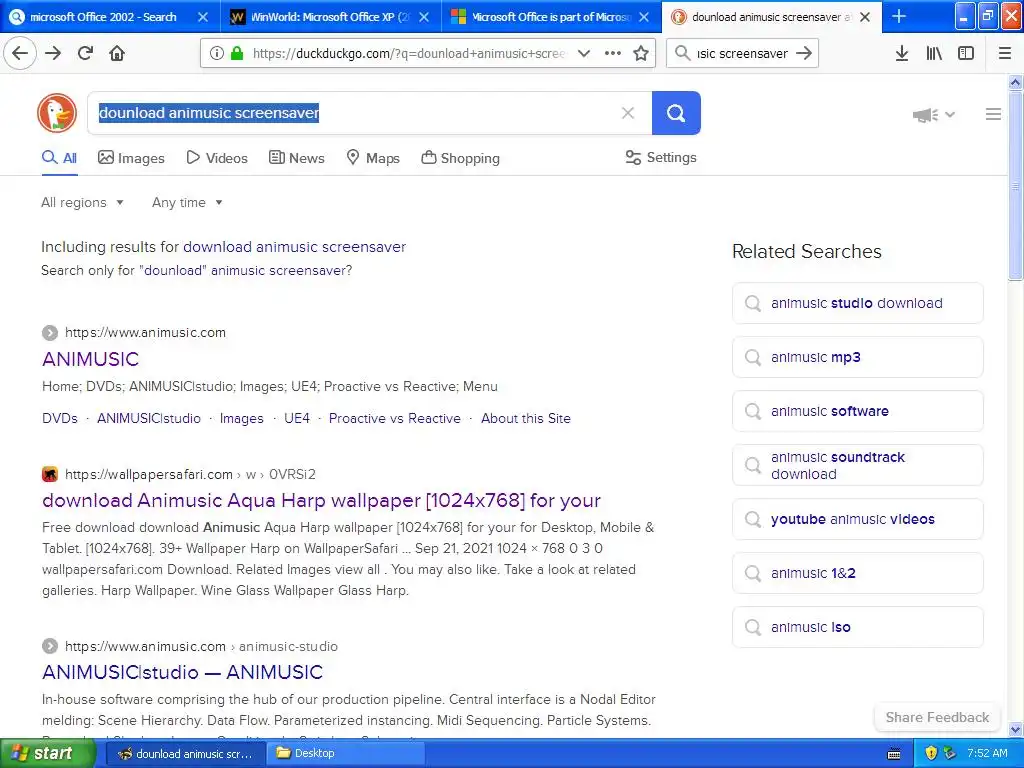
Task: Open a new browser tab
Action: point(899,16)
